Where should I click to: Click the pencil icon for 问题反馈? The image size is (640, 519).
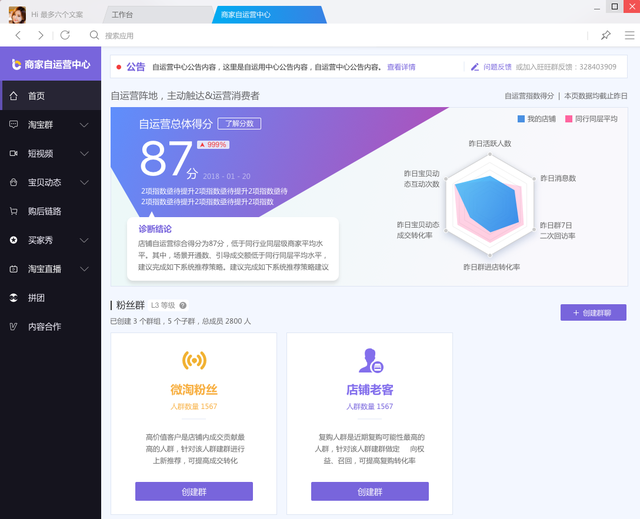[x=475, y=67]
